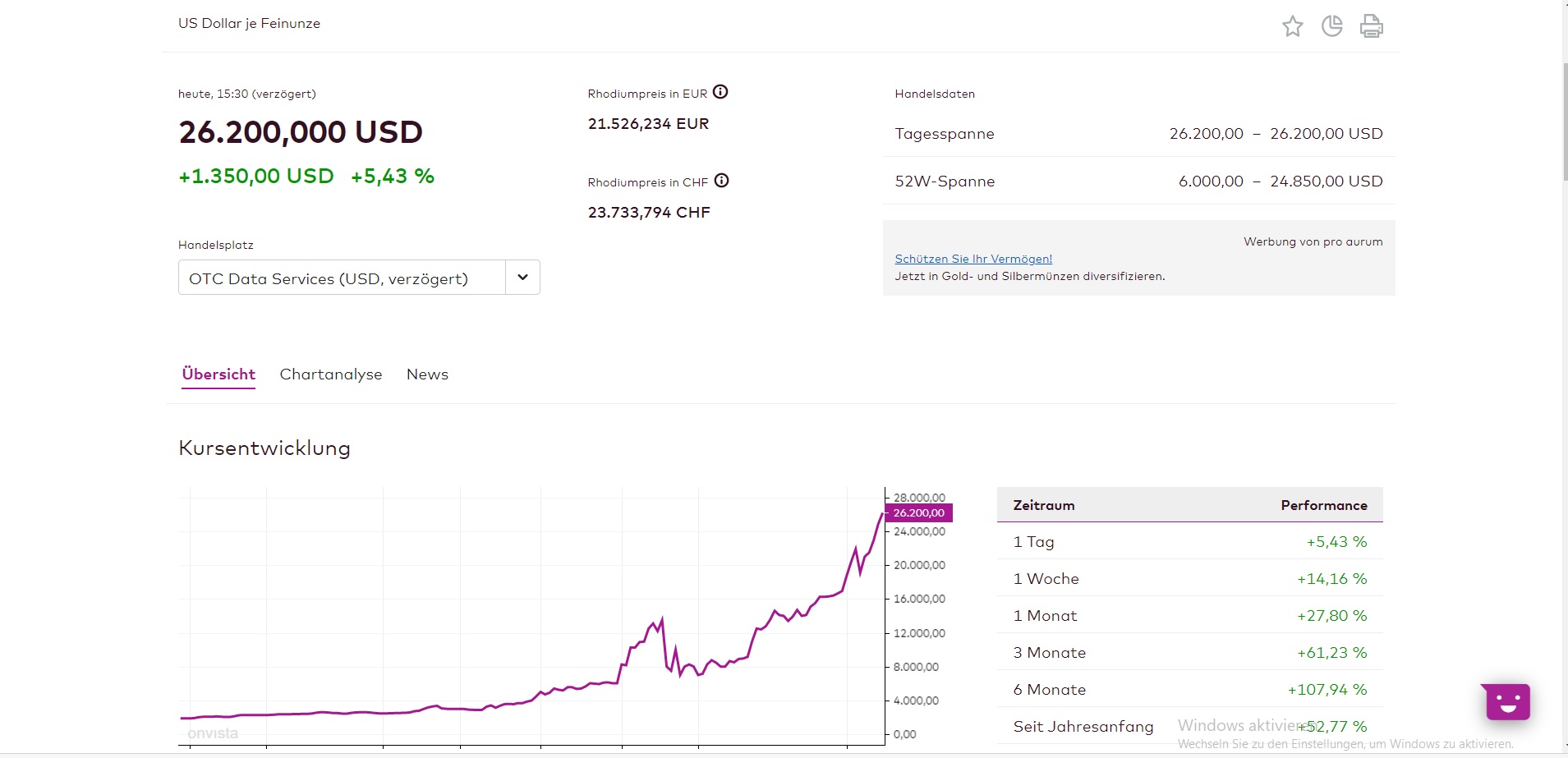Print the page using the printer icon
Viewport: 1568px width, 758px height.
1371,26
